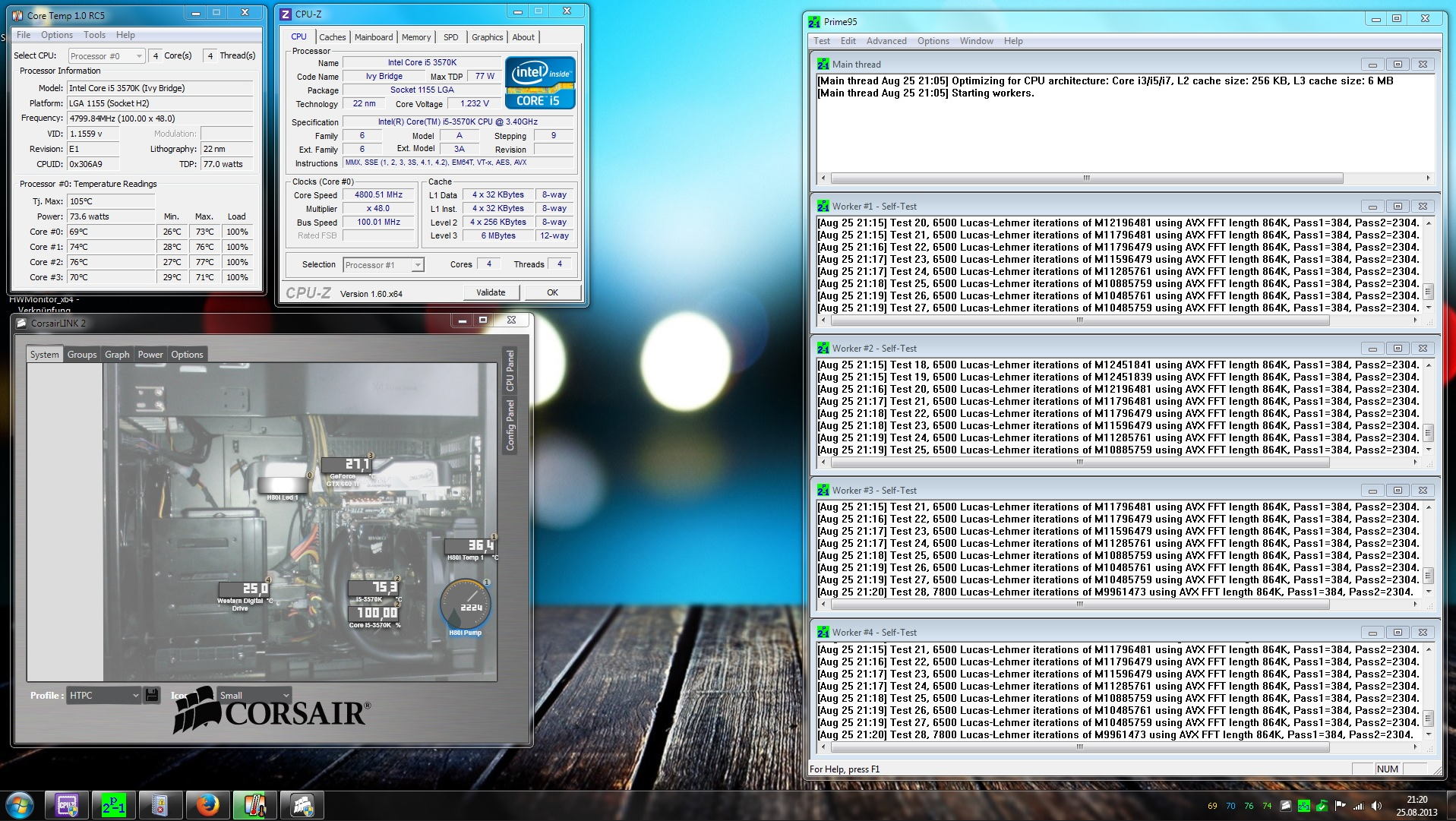Switch to CPU-Z Mainboard tab

tap(374, 37)
